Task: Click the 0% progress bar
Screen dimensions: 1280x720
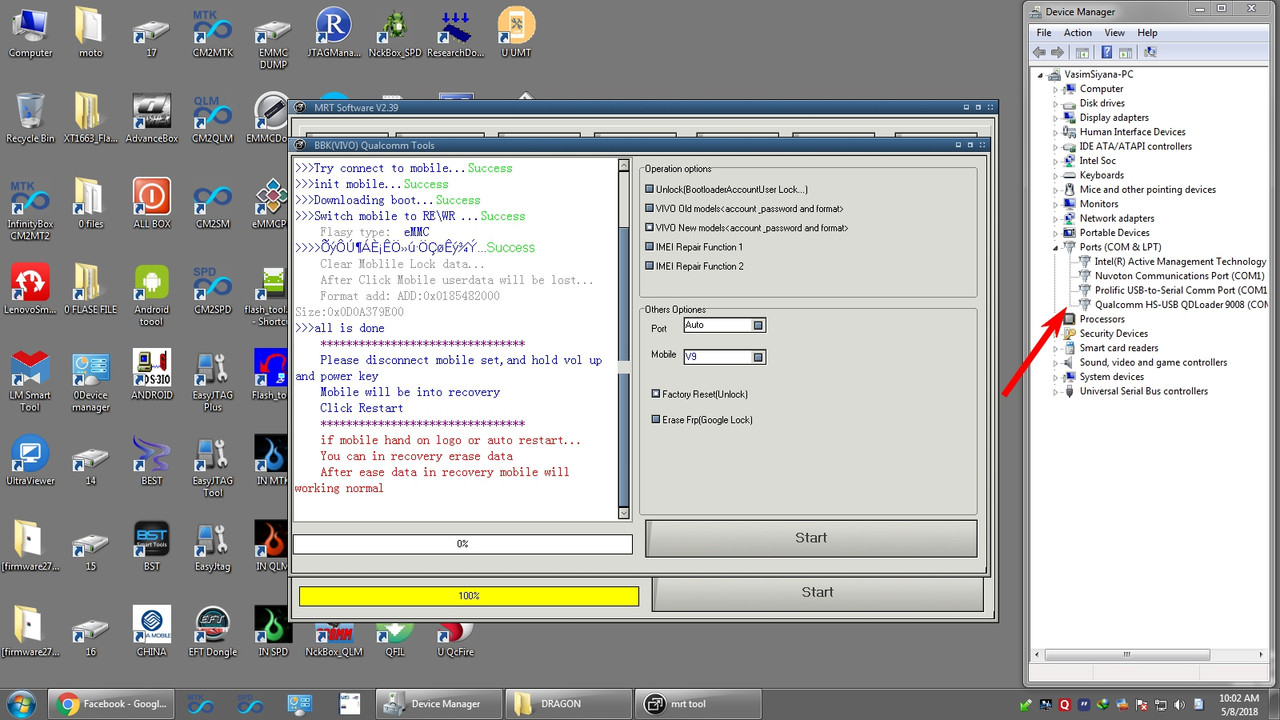Action: tap(463, 544)
